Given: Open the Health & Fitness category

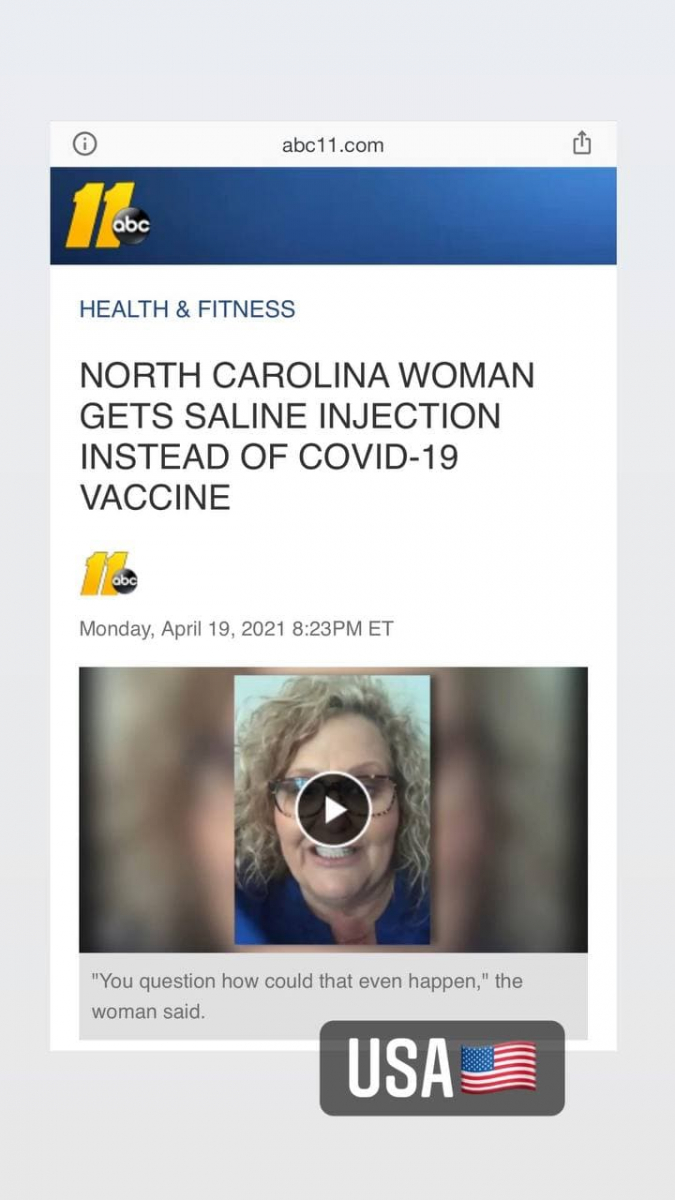Looking at the screenshot, I should click(187, 309).
